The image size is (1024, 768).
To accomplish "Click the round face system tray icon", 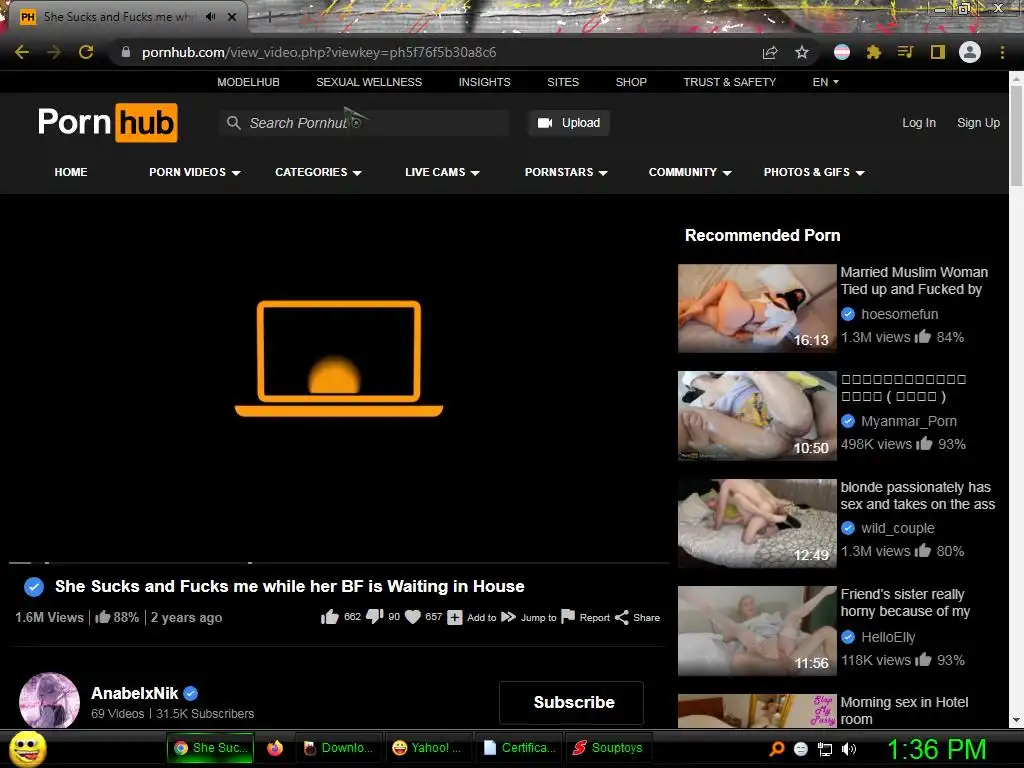I will pos(801,749).
